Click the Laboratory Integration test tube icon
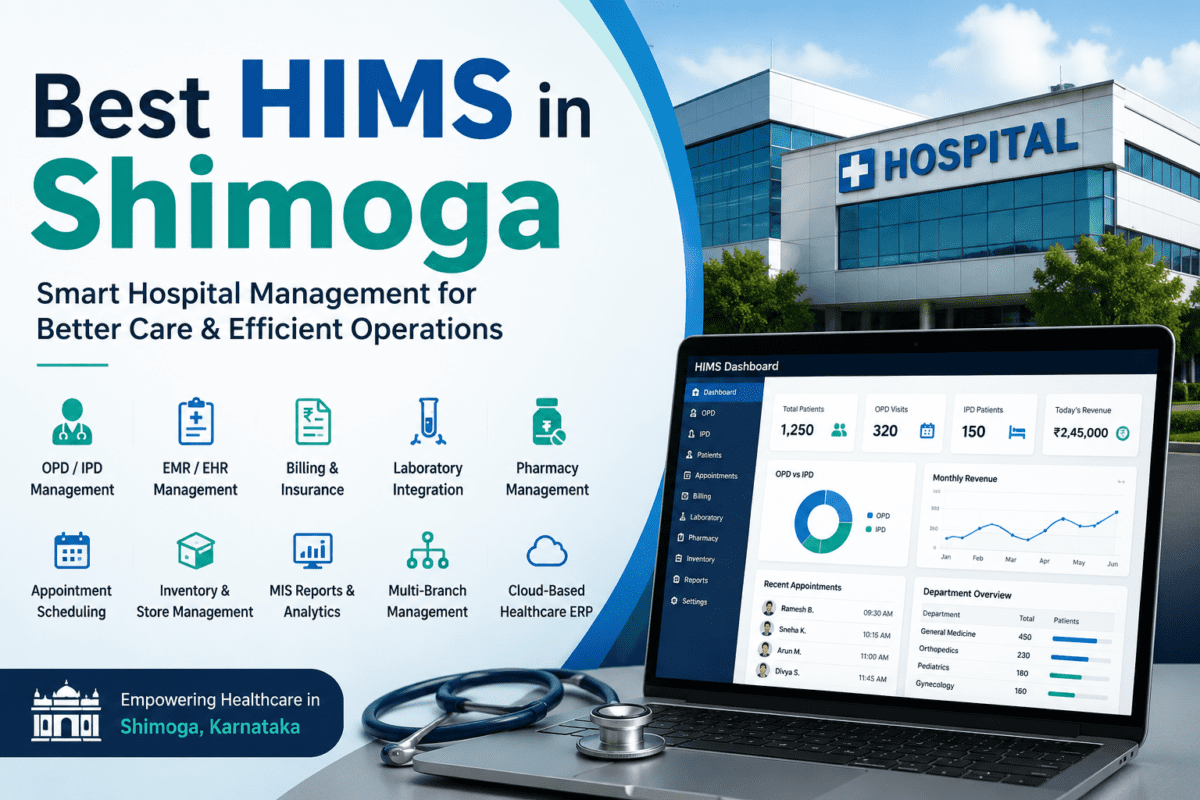 (x=427, y=421)
